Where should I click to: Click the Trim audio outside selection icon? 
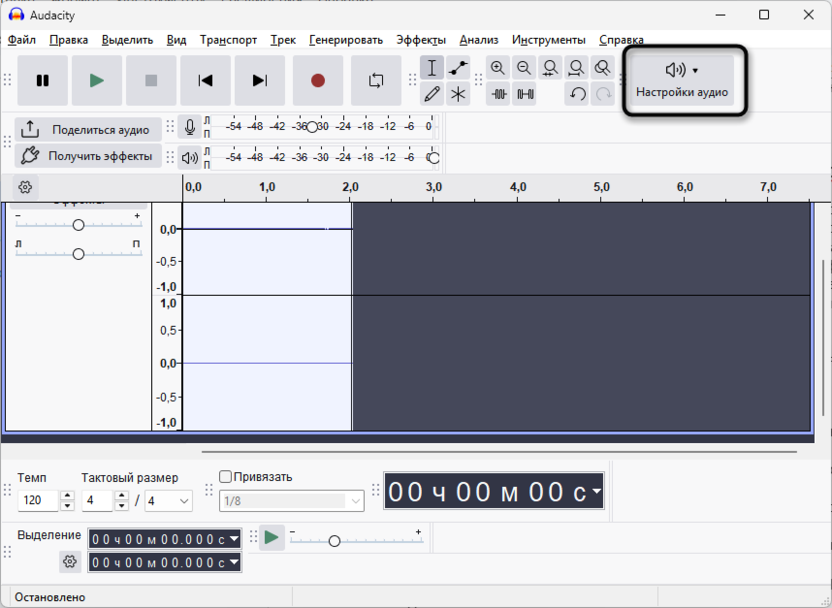(x=498, y=94)
